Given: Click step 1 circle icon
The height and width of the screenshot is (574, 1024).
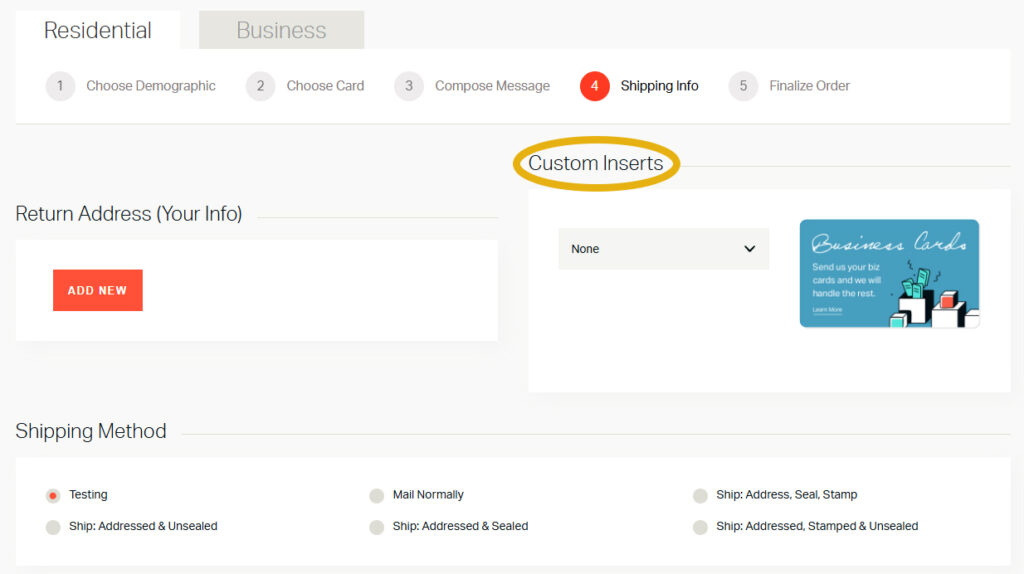Looking at the screenshot, I should [60, 86].
